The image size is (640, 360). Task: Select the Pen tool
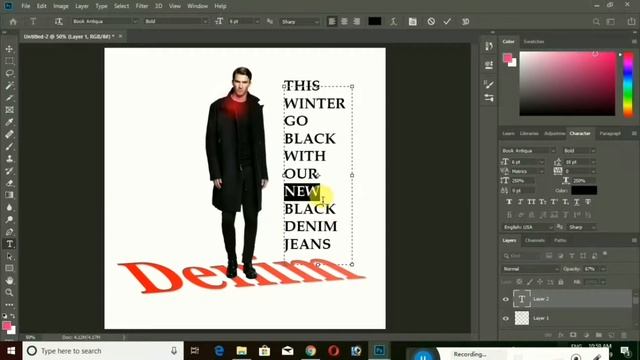pyautogui.click(x=9, y=232)
